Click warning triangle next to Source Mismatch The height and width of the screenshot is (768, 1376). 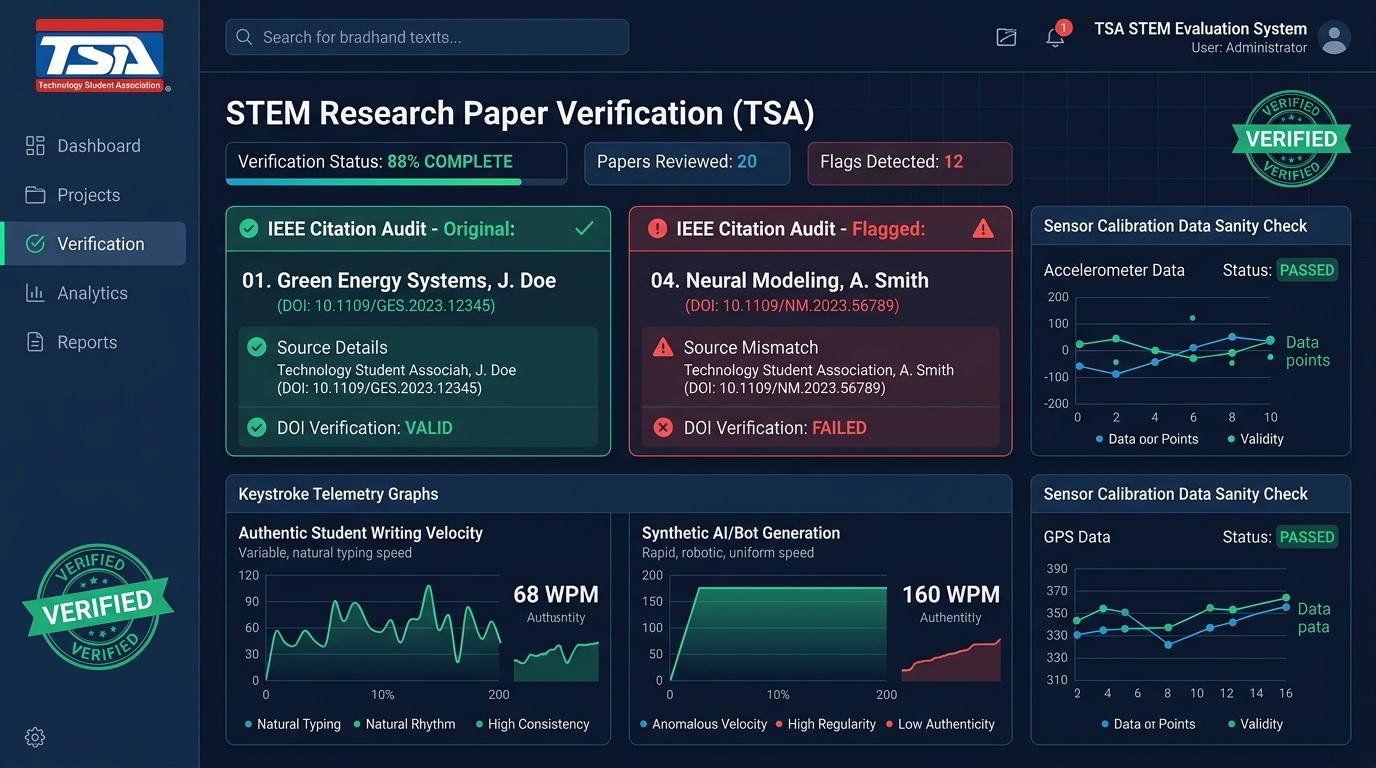663,347
